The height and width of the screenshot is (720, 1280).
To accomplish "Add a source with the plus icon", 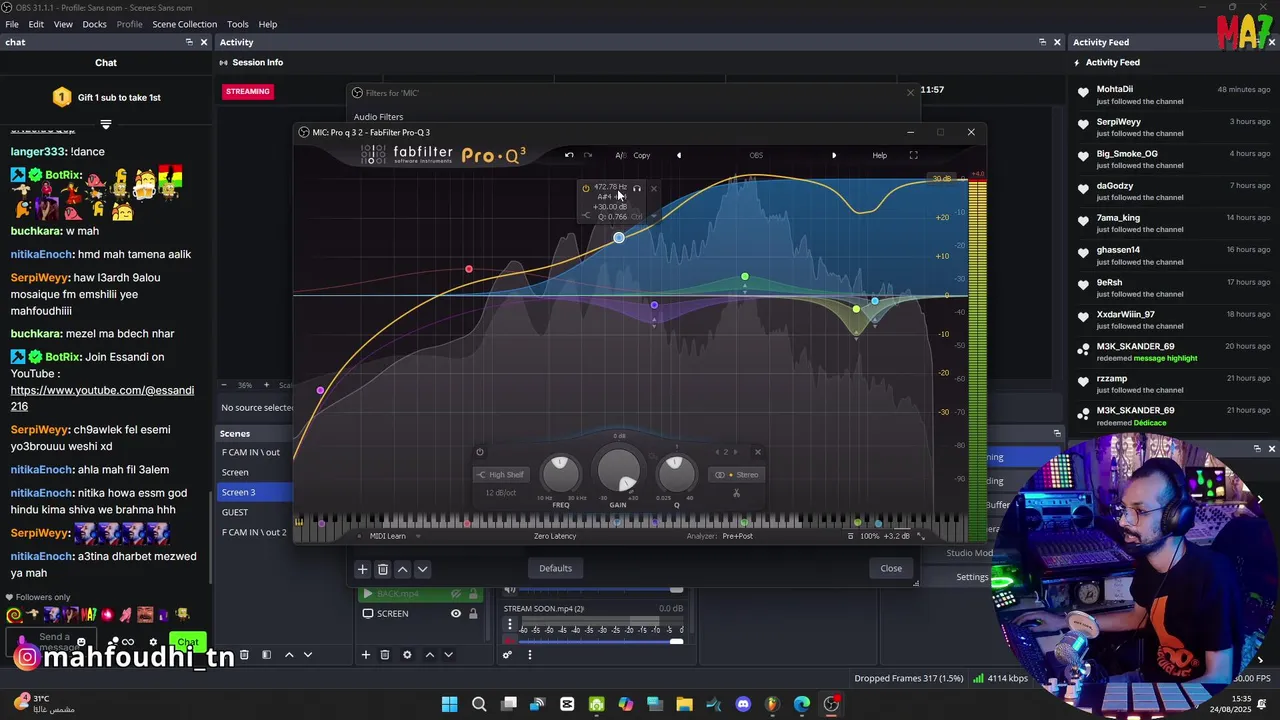I will 366,655.
